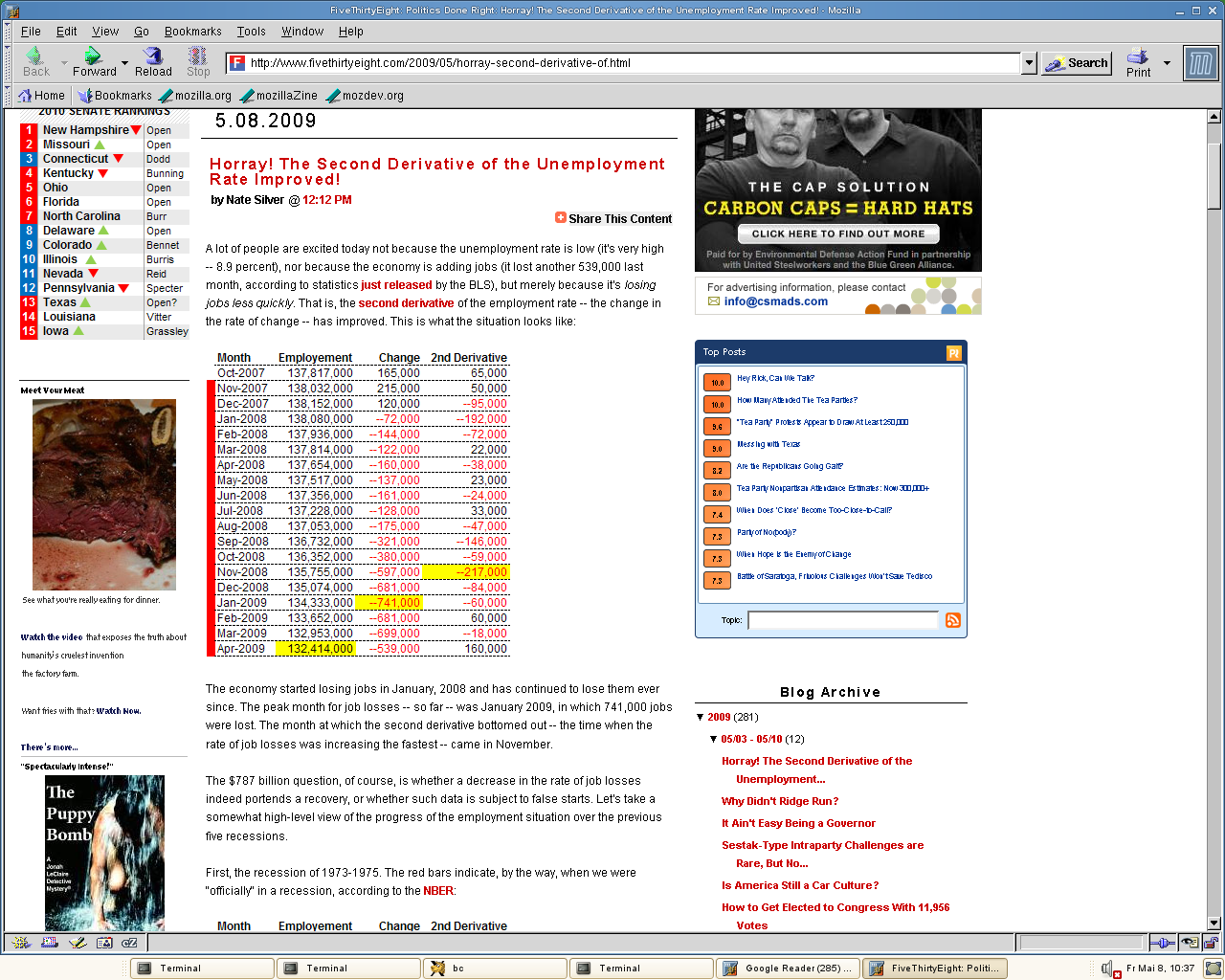Click the security lock icon in status bar

pos(1211,943)
